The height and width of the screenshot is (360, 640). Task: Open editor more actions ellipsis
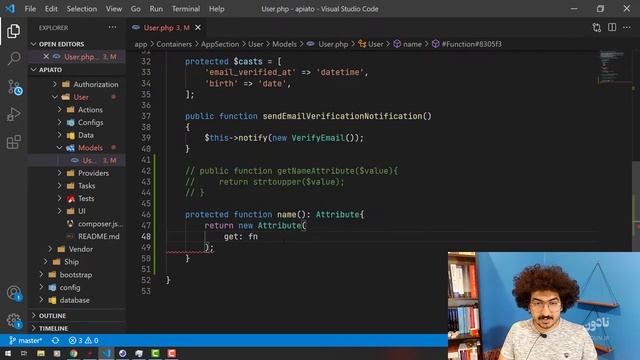[x=627, y=27]
